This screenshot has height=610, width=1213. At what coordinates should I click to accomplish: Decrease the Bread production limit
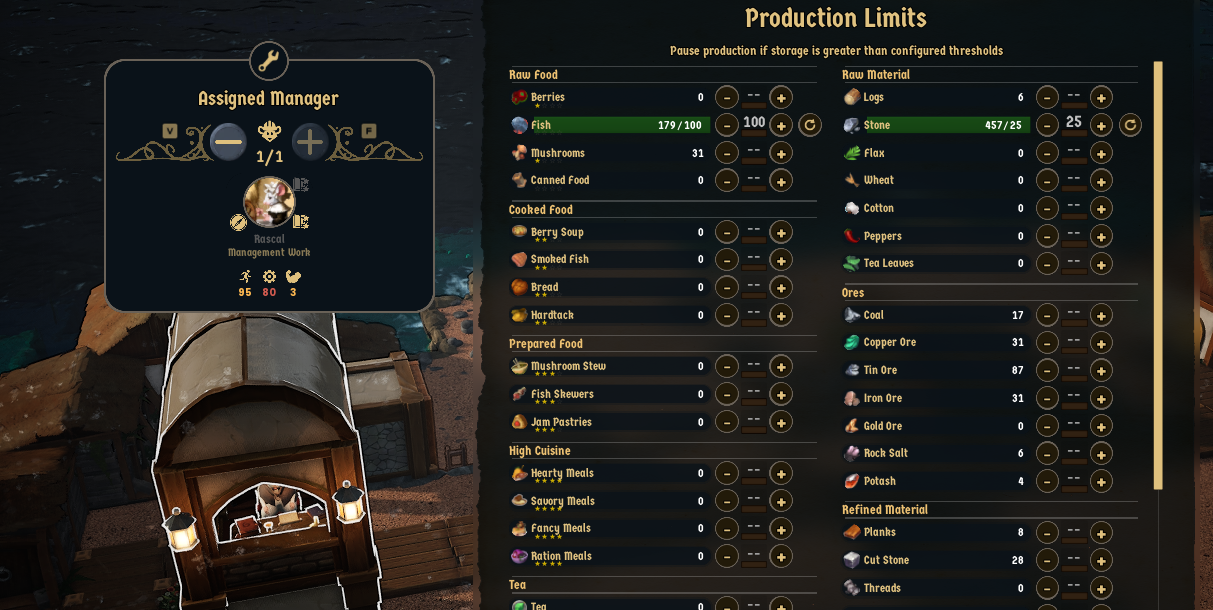point(727,288)
